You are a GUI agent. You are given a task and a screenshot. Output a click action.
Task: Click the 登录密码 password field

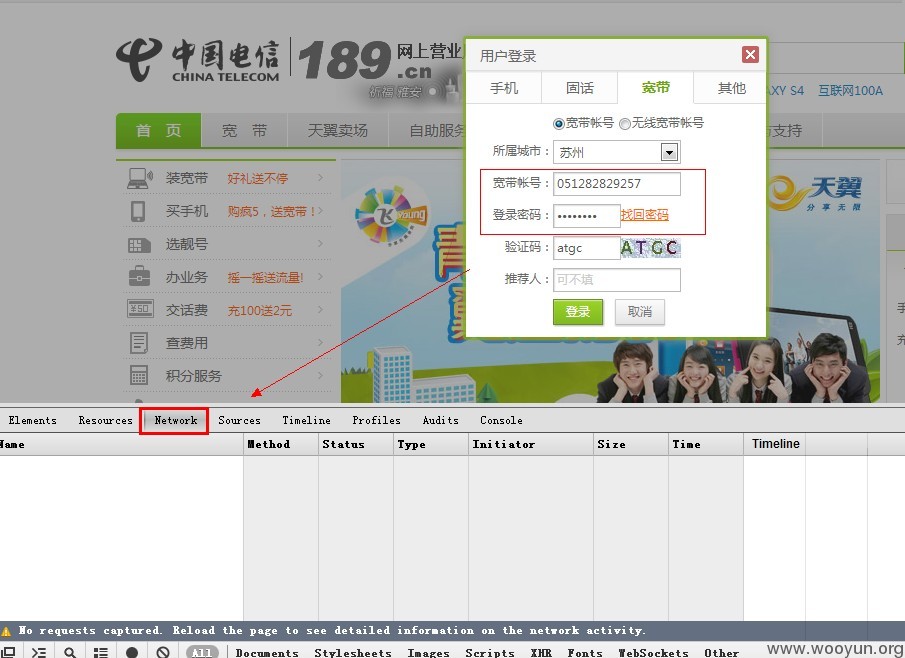[x=586, y=216]
